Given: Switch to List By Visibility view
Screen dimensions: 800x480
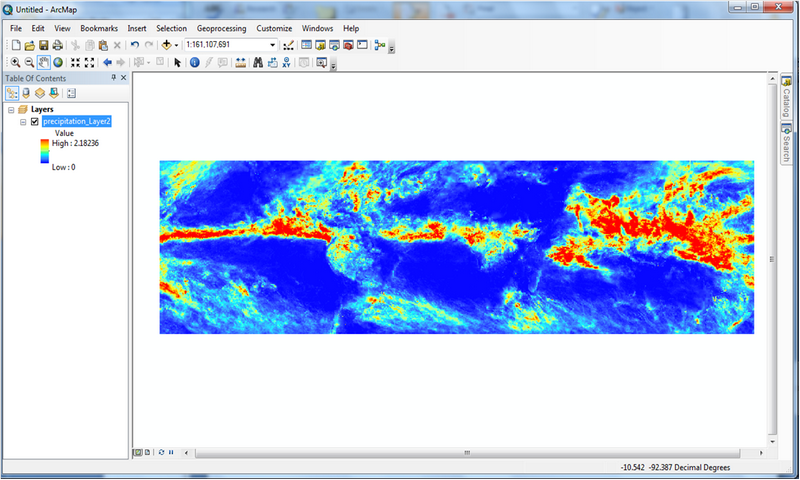Looking at the screenshot, I should coord(40,93).
